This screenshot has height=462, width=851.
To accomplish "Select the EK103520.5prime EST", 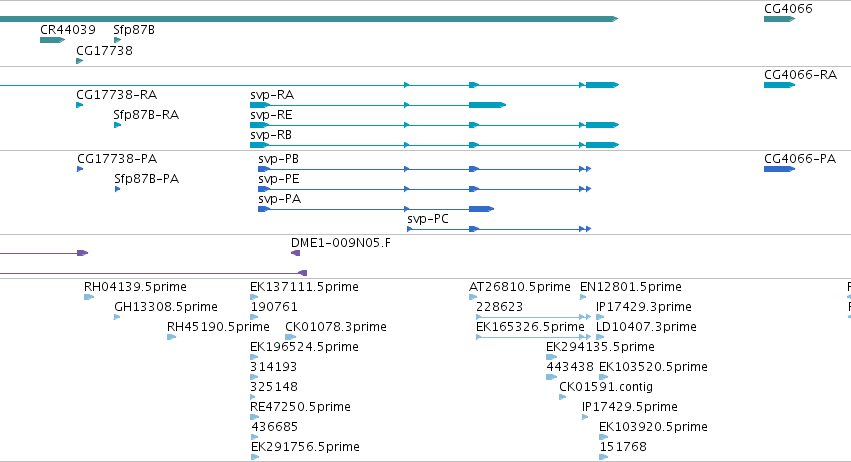I will (x=604, y=377).
